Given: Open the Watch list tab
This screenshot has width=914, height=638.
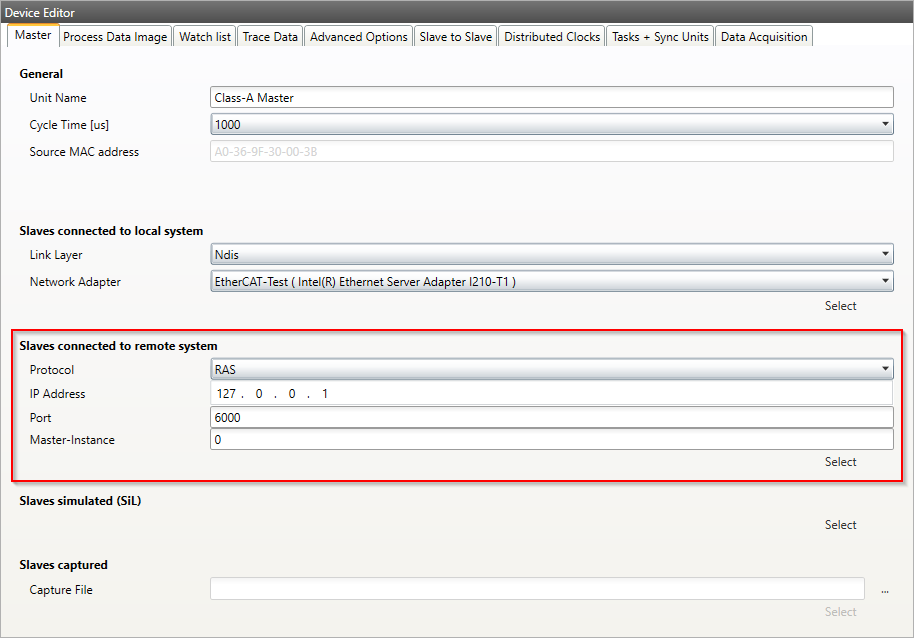Looking at the screenshot, I should [x=204, y=37].
